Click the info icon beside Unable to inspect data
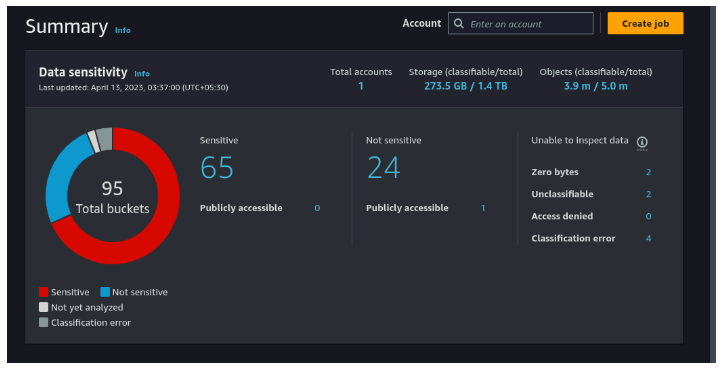 coord(642,142)
